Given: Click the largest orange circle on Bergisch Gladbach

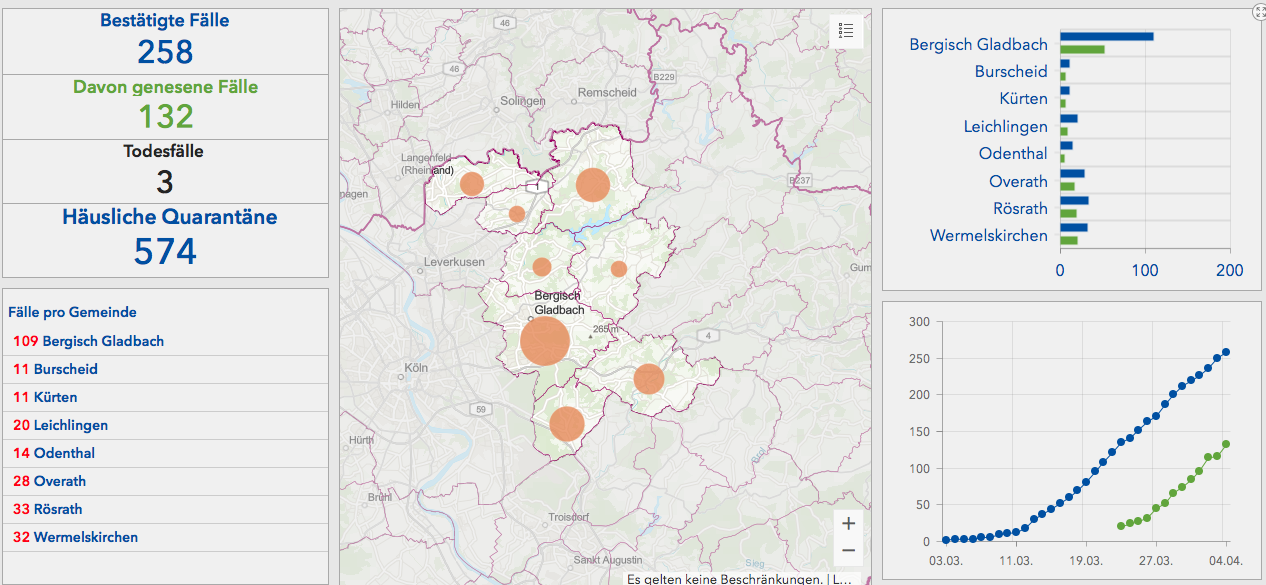Looking at the screenshot, I should coord(545,341).
